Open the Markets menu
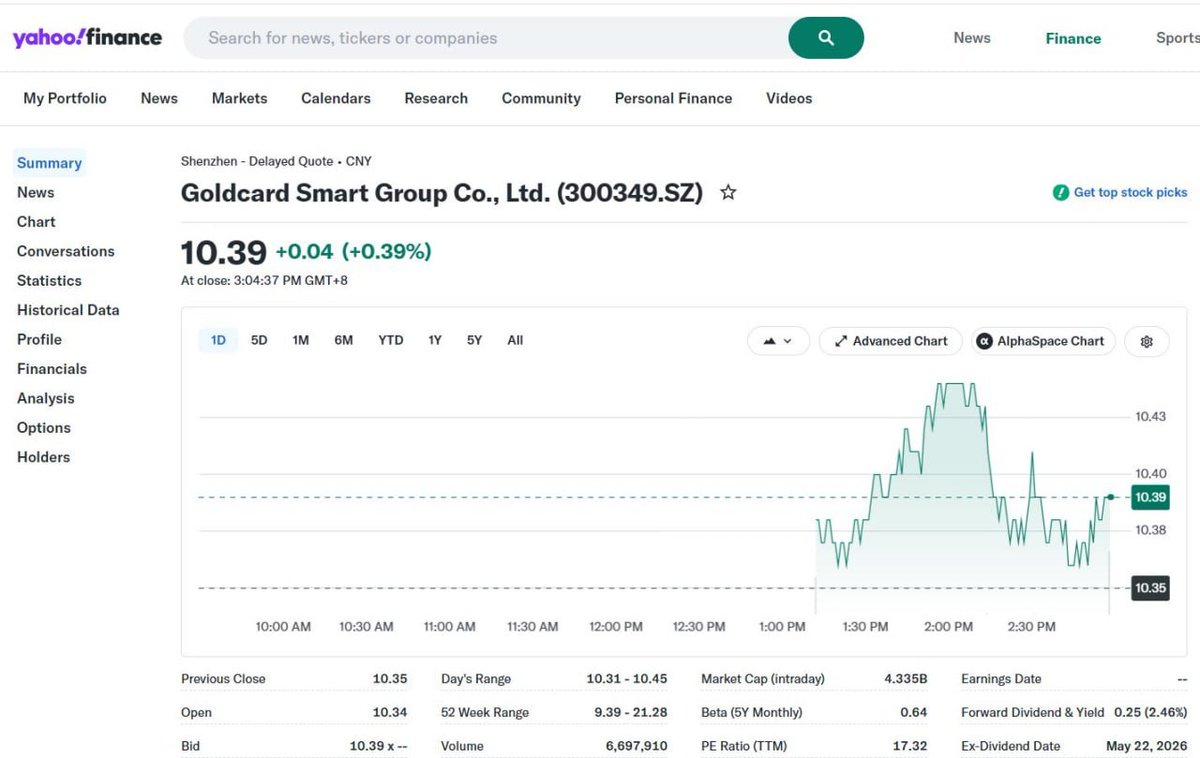Viewport: 1200px width, 758px height. click(239, 98)
